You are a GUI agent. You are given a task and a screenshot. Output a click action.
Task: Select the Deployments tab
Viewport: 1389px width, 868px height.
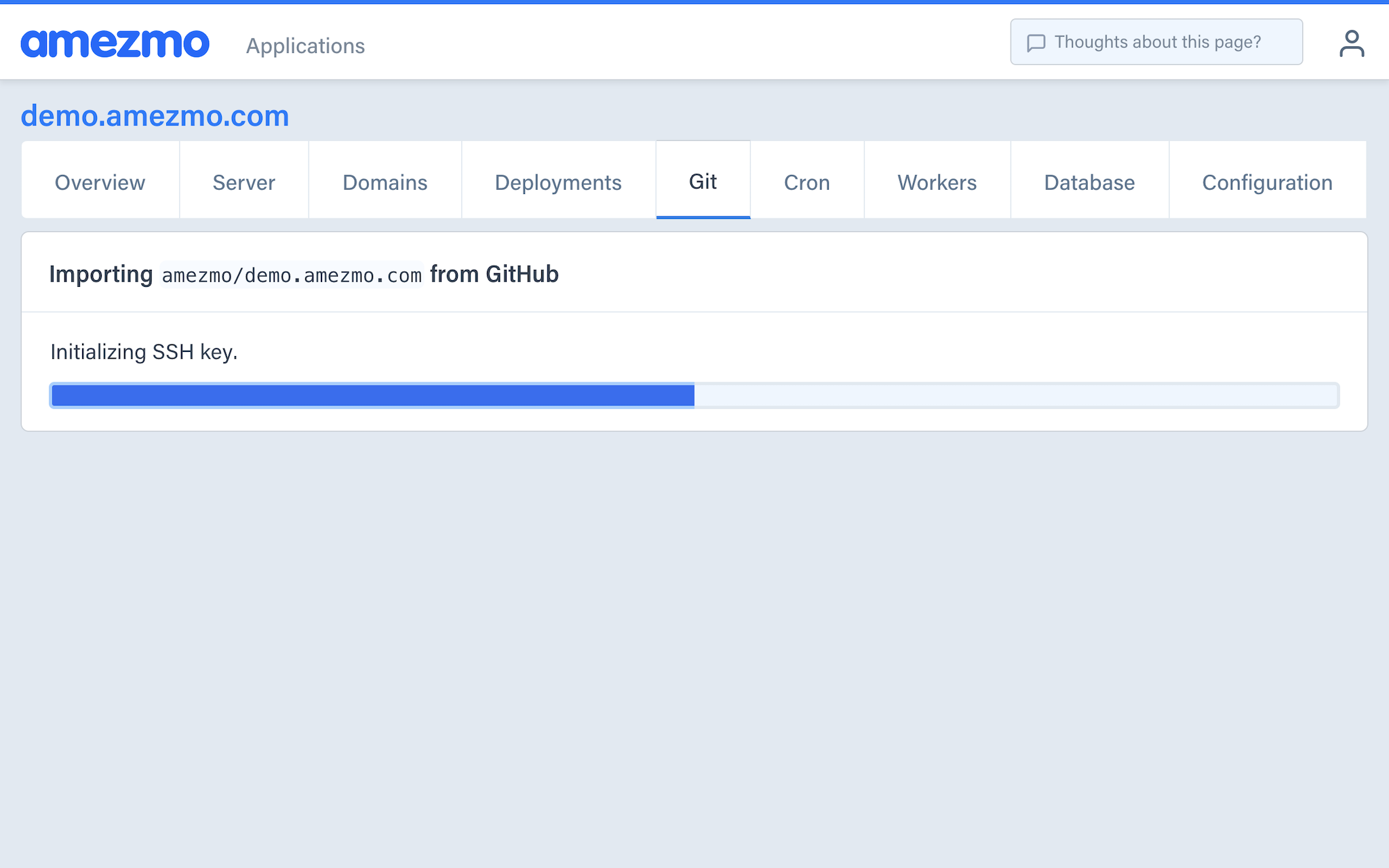pos(557,182)
